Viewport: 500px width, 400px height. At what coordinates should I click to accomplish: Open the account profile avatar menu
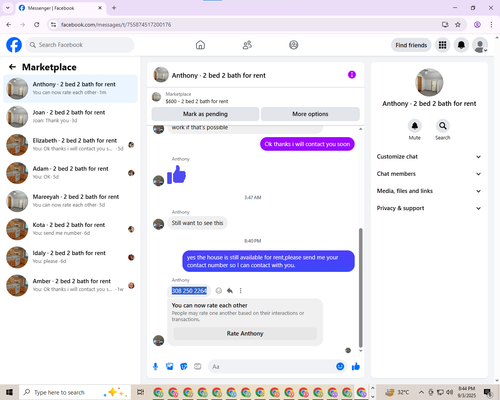click(x=480, y=45)
